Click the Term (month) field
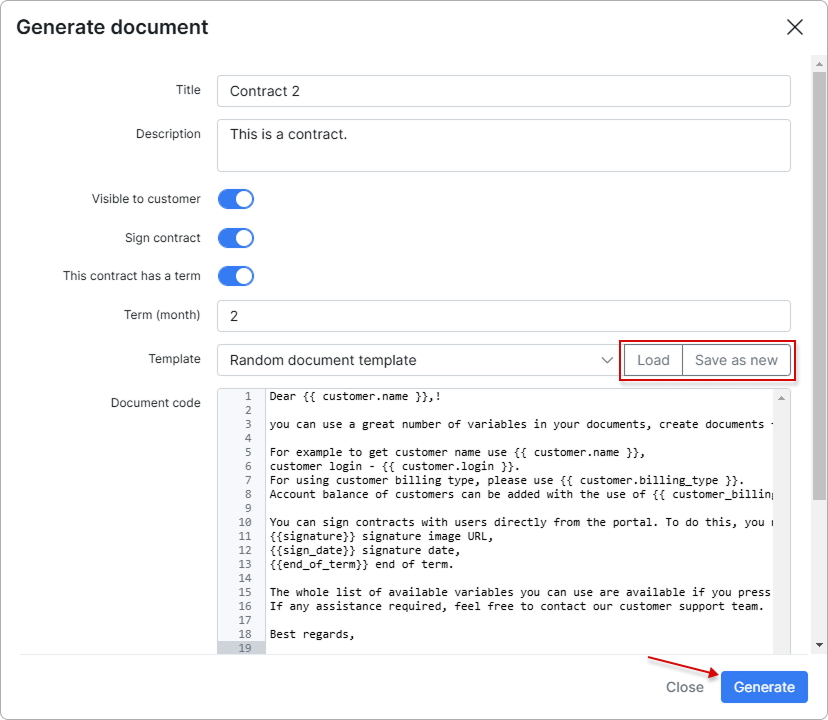The image size is (828, 720). click(503, 316)
